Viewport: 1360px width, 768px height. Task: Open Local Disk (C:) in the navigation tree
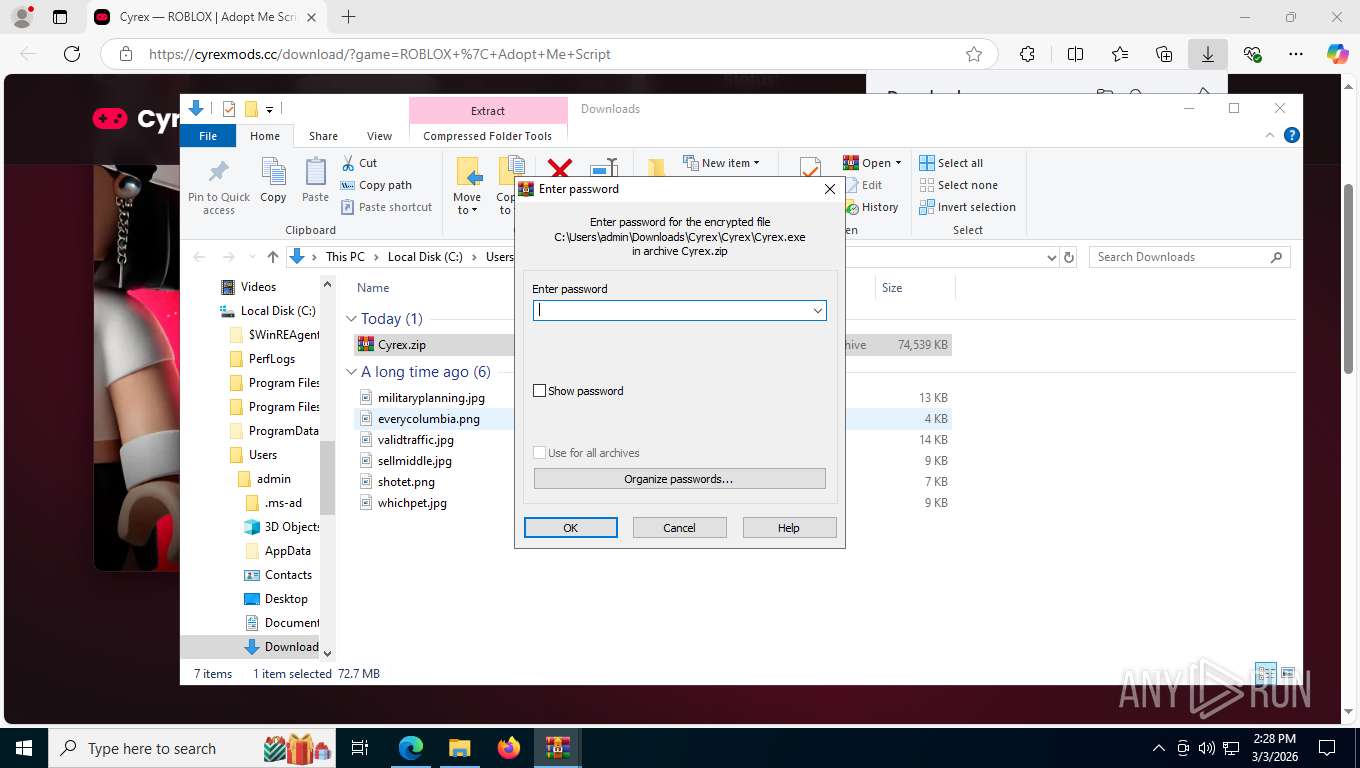pos(278,311)
